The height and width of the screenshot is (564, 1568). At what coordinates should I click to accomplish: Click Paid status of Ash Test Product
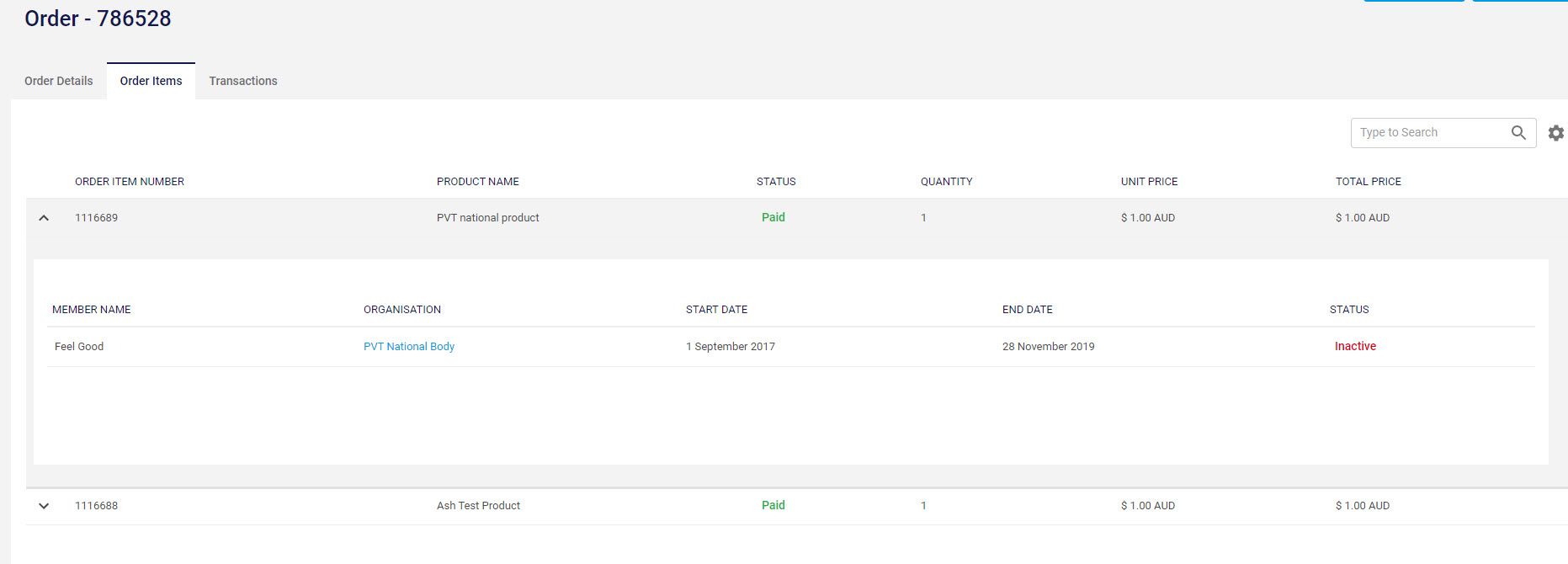click(773, 505)
